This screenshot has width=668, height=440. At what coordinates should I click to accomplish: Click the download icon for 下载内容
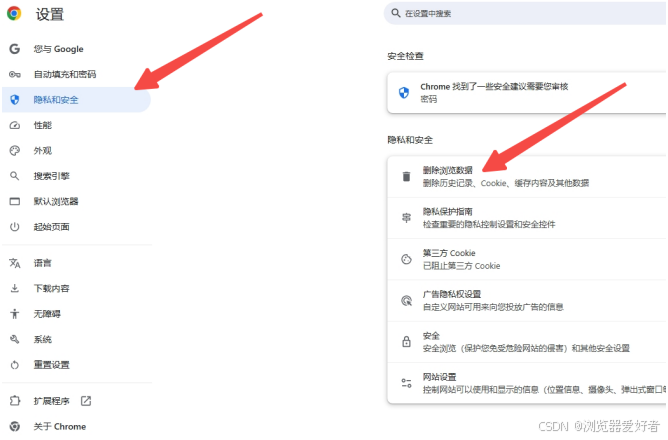[x=14, y=289]
